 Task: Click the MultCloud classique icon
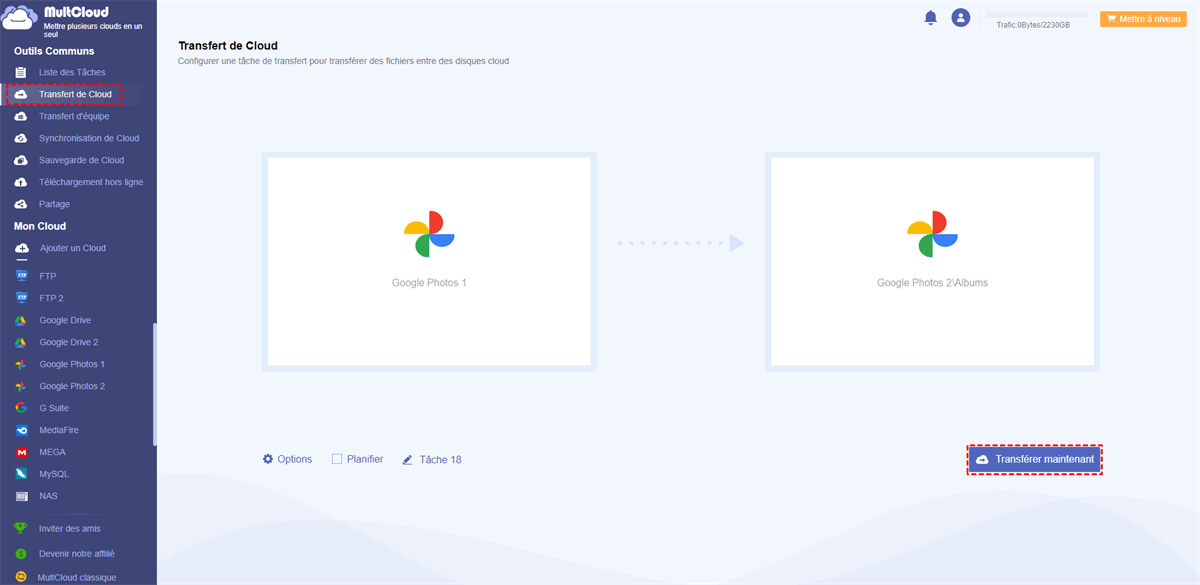[20, 577]
